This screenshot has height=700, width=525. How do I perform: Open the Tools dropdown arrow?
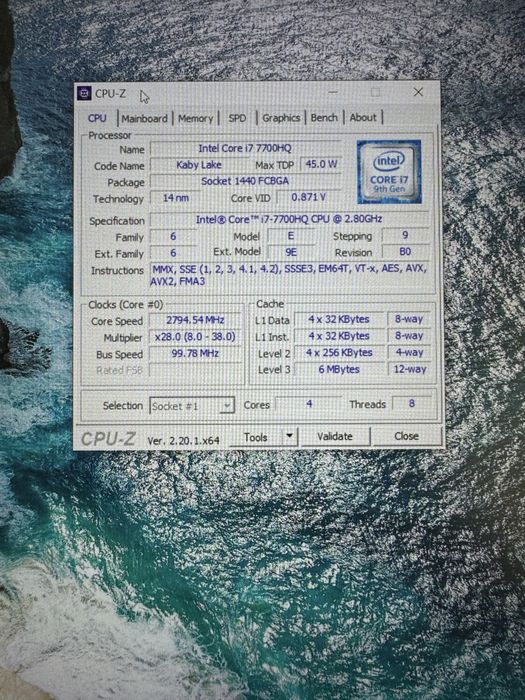tap(289, 436)
